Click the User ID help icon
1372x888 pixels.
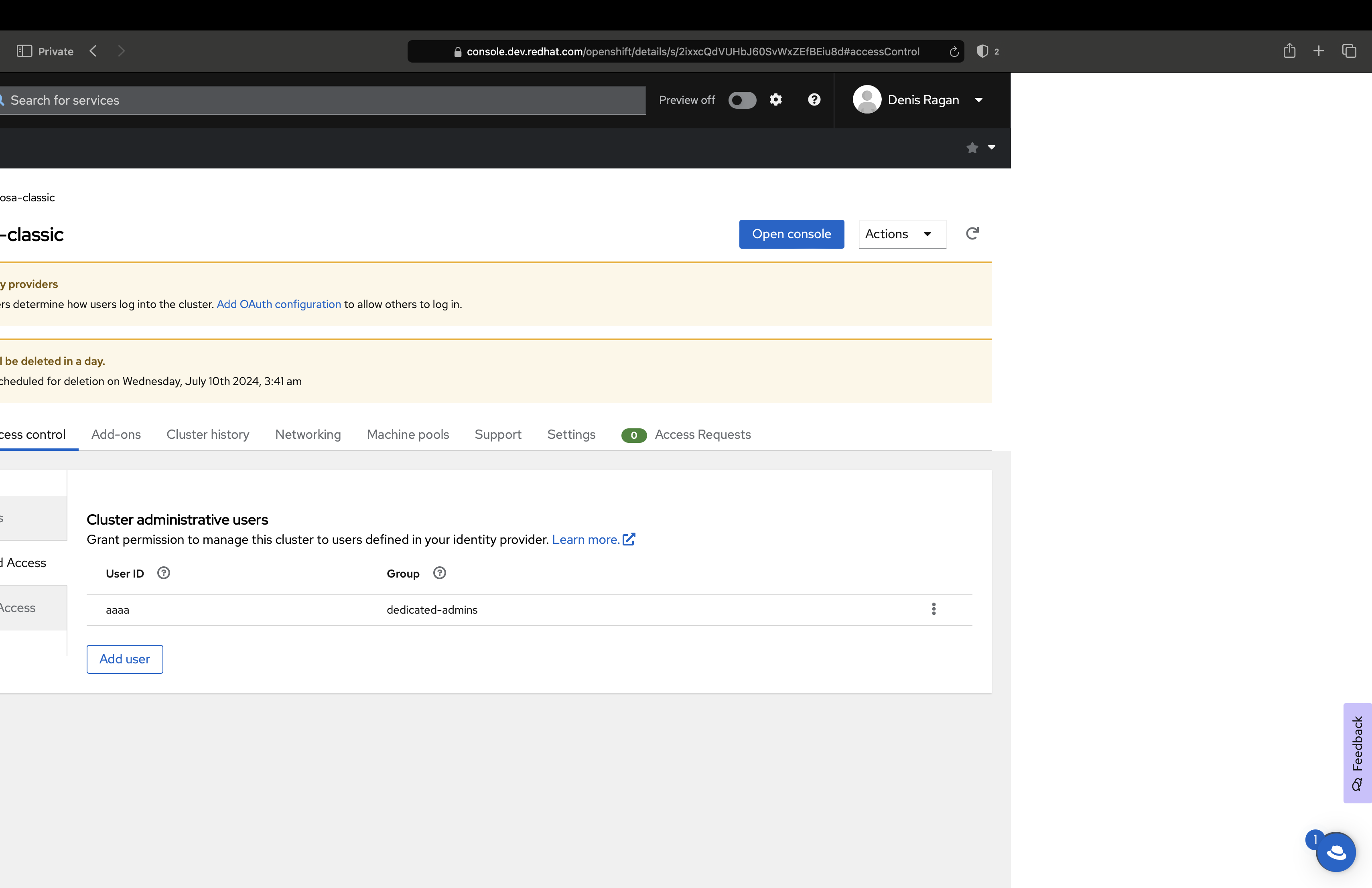click(163, 573)
